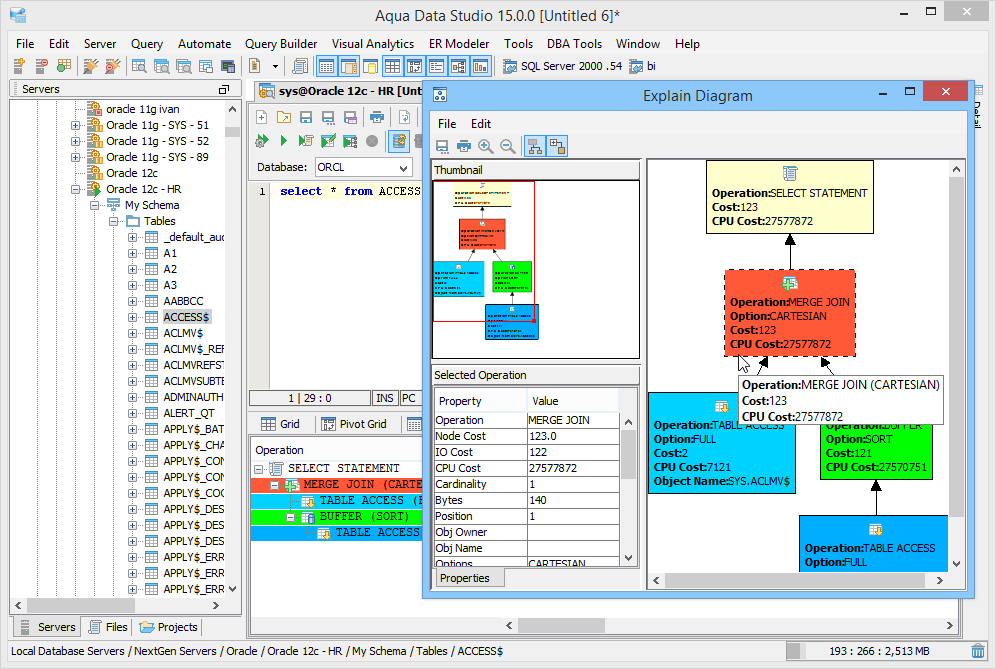Screen dimensions: 996x669
Task: Open the DBA Tools menu
Action: click(x=574, y=44)
